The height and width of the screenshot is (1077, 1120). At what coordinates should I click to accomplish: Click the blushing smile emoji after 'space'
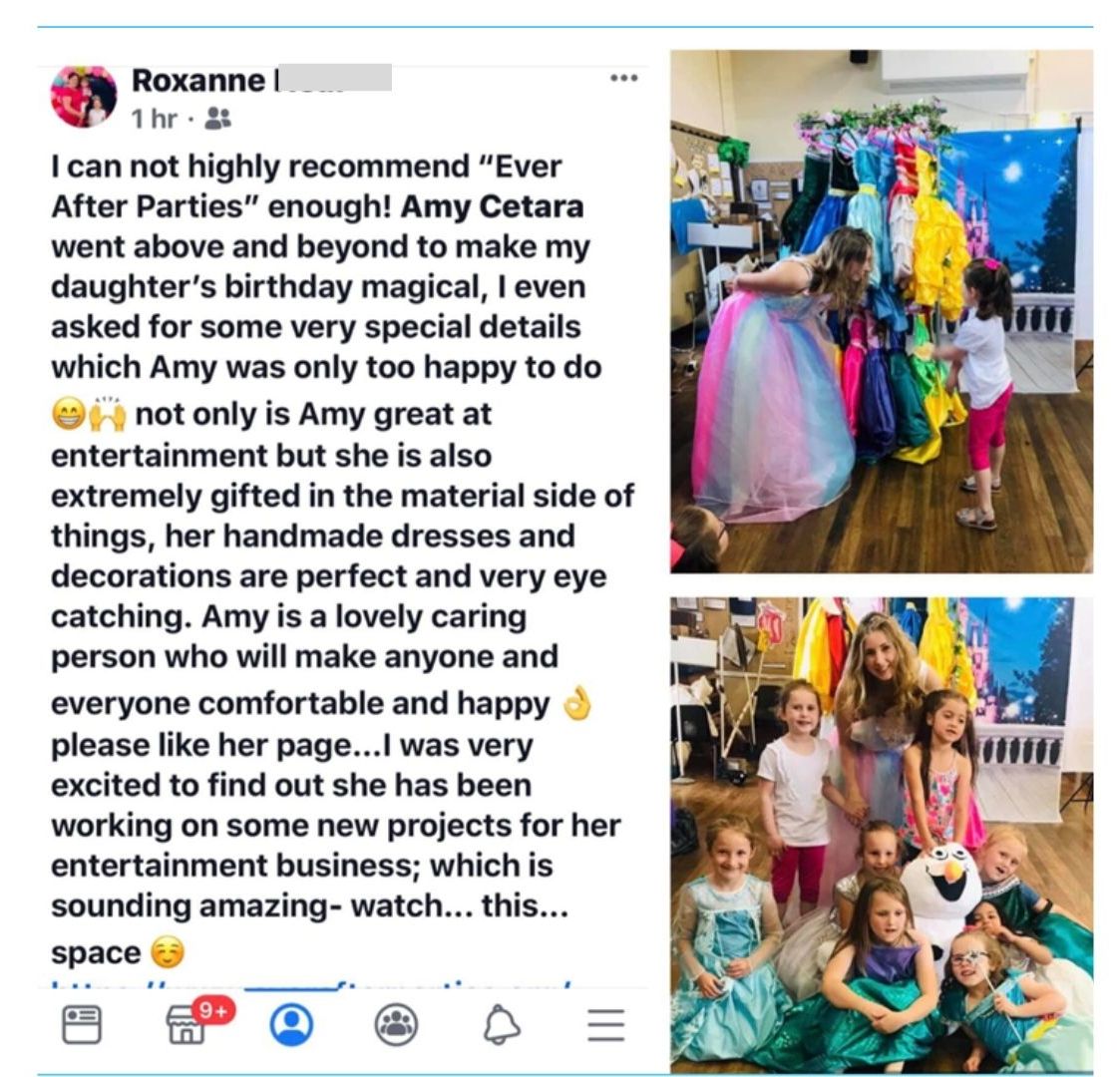coord(168,952)
